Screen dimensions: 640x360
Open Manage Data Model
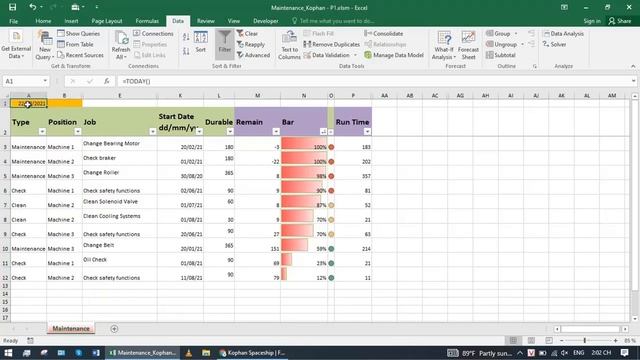tap(393, 55)
